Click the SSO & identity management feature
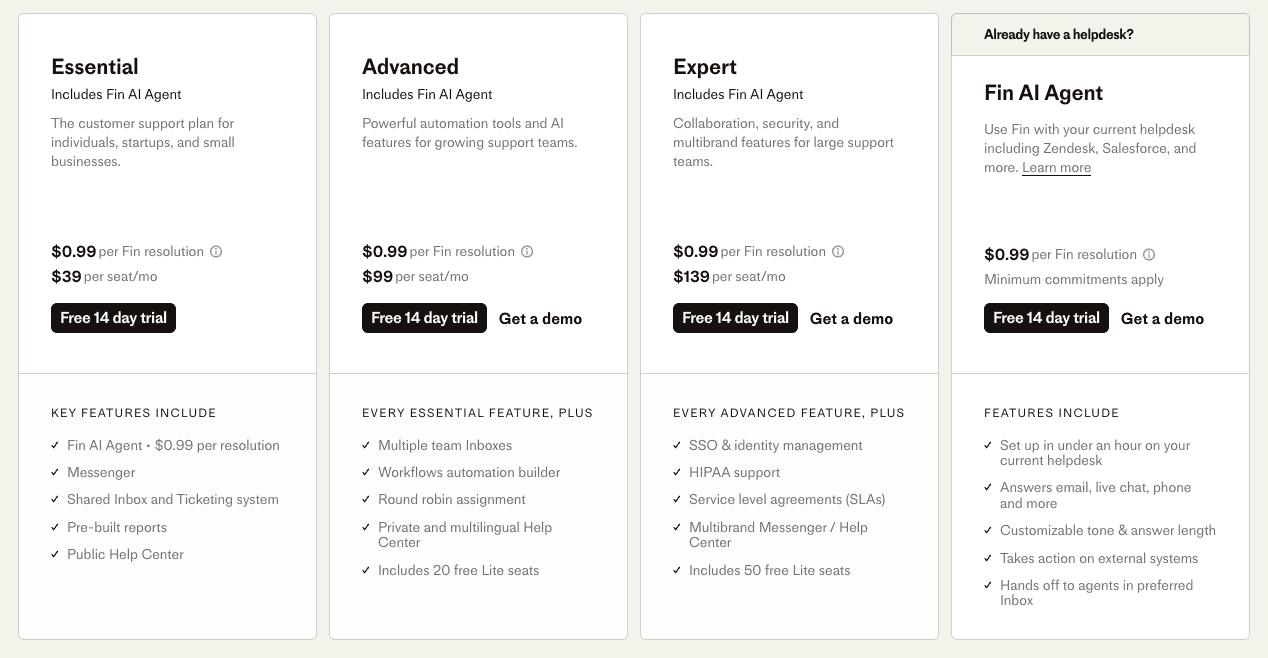 click(x=775, y=445)
